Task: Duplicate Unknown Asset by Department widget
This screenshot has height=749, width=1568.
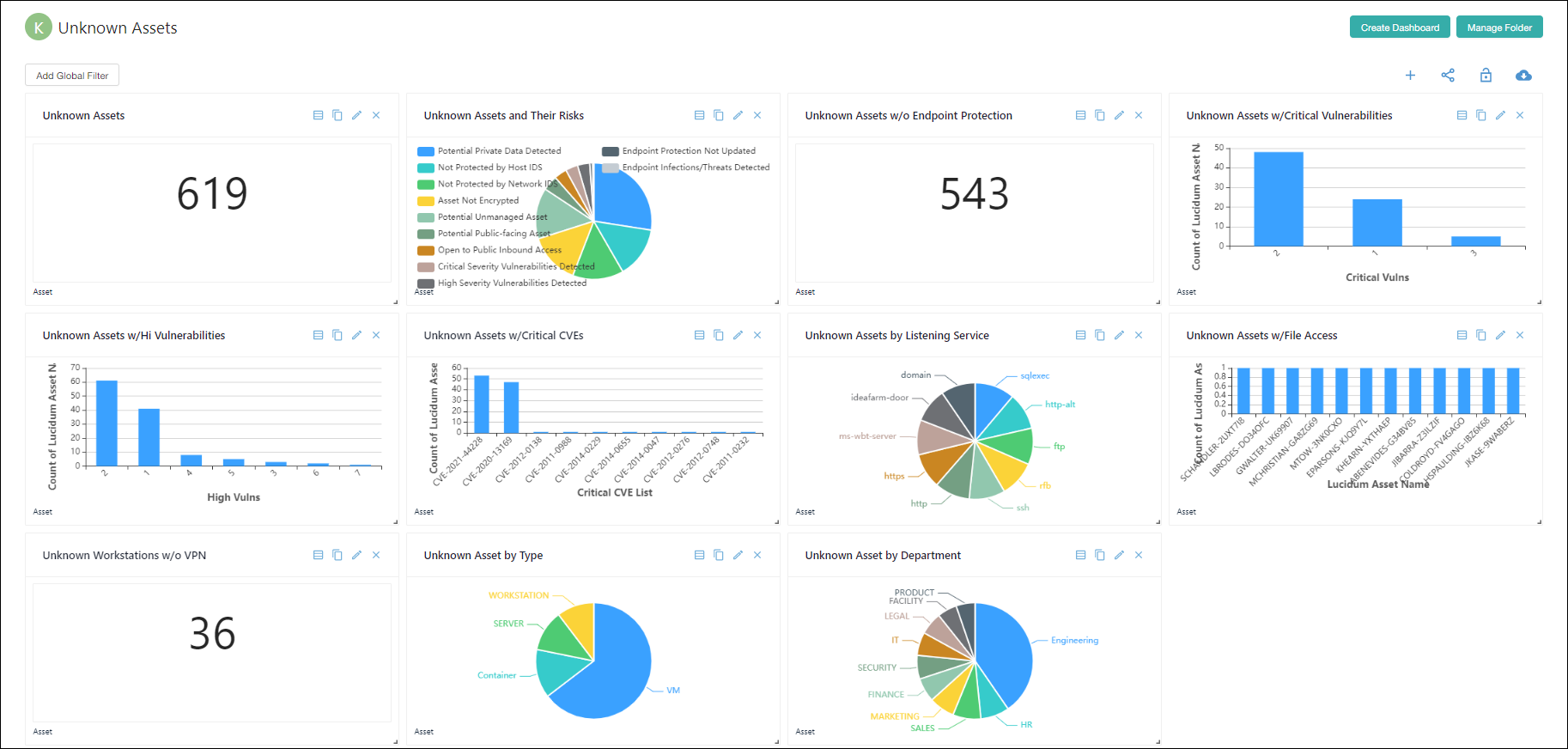Action: (1100, 555)
